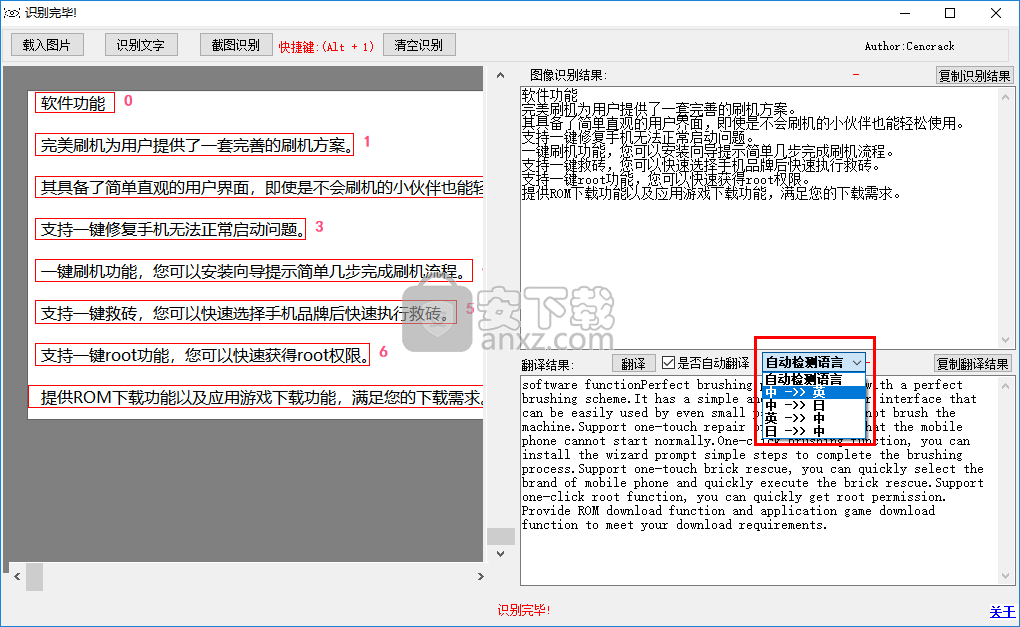Image resolution: width=1020 pixels, height=627 pixels.
Task: Open the 关于 about link
Action: tap(1002, 611)
